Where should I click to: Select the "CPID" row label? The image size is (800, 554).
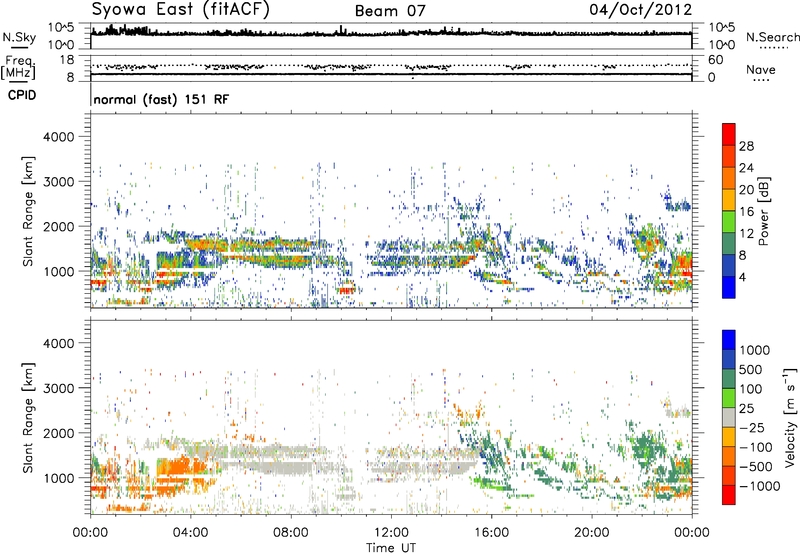coord(22,95)
